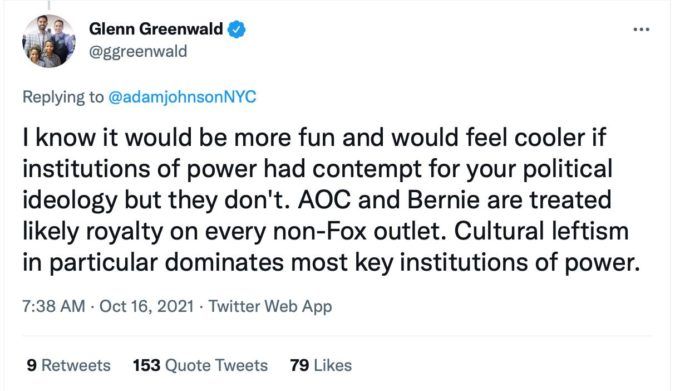Screen dimensions: 680x391
Task: Click the word "contempt" in the tweet
Action: coord(367,170)
